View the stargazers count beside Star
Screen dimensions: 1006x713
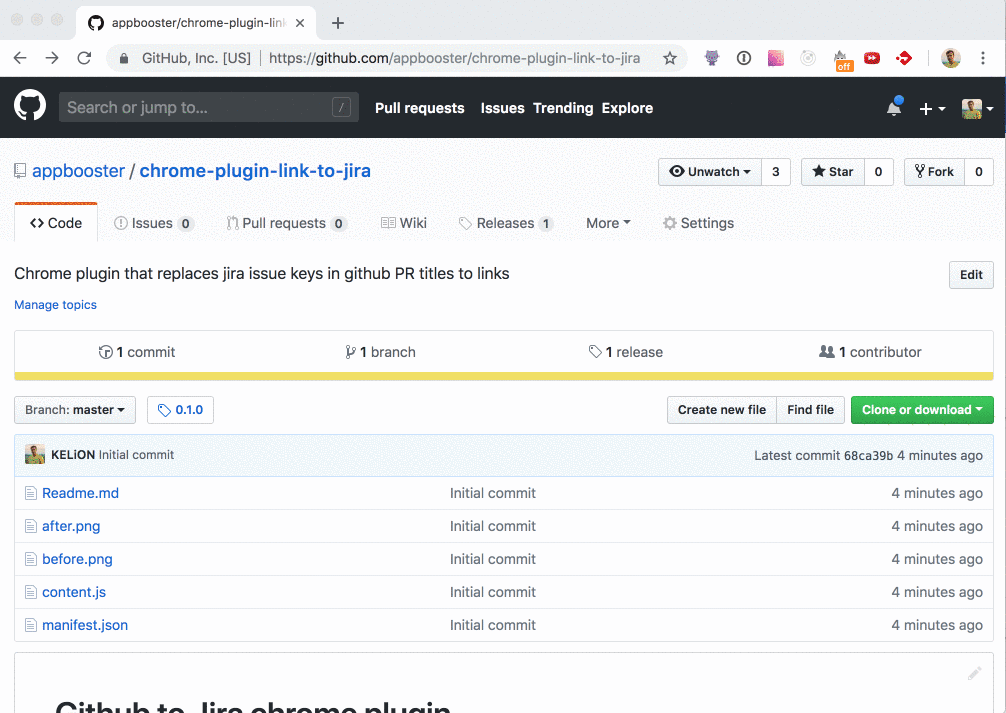878,172
